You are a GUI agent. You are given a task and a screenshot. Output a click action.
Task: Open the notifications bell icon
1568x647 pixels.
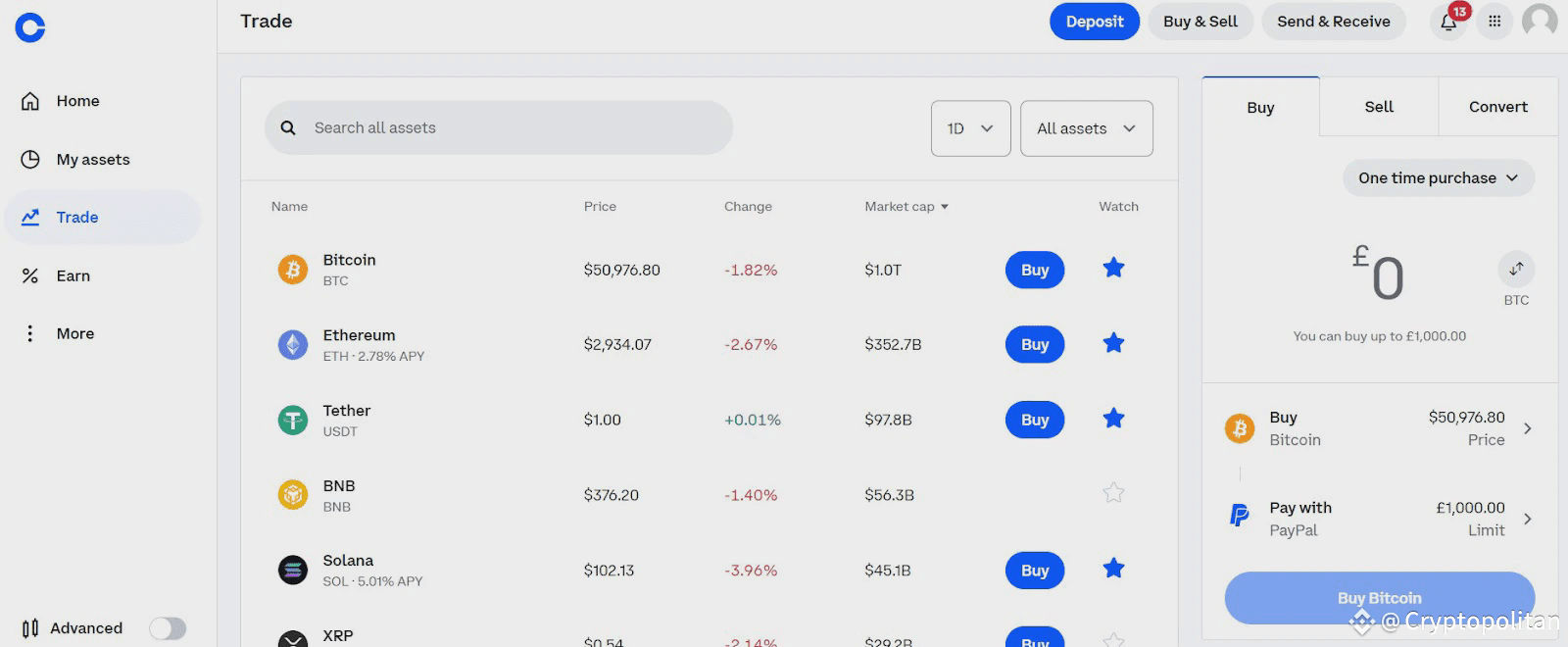(1448, 22)
